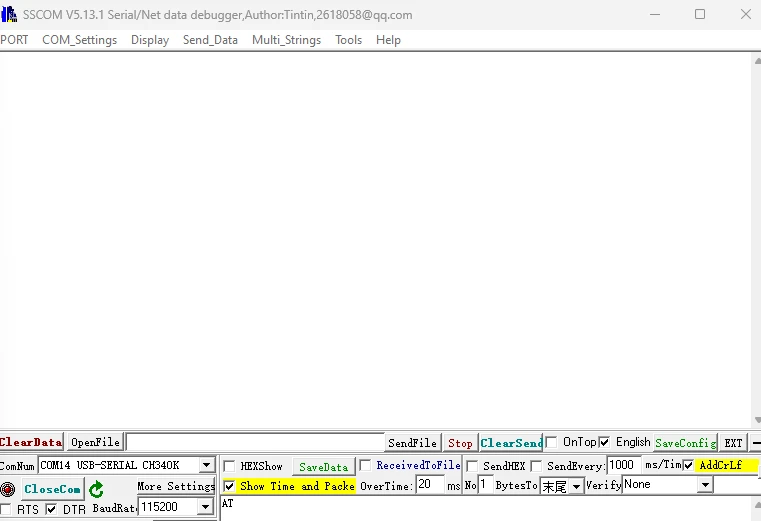Screen dimensions: 761x521
Task: Click the CloseCom button
Action: tap(52, 489)
